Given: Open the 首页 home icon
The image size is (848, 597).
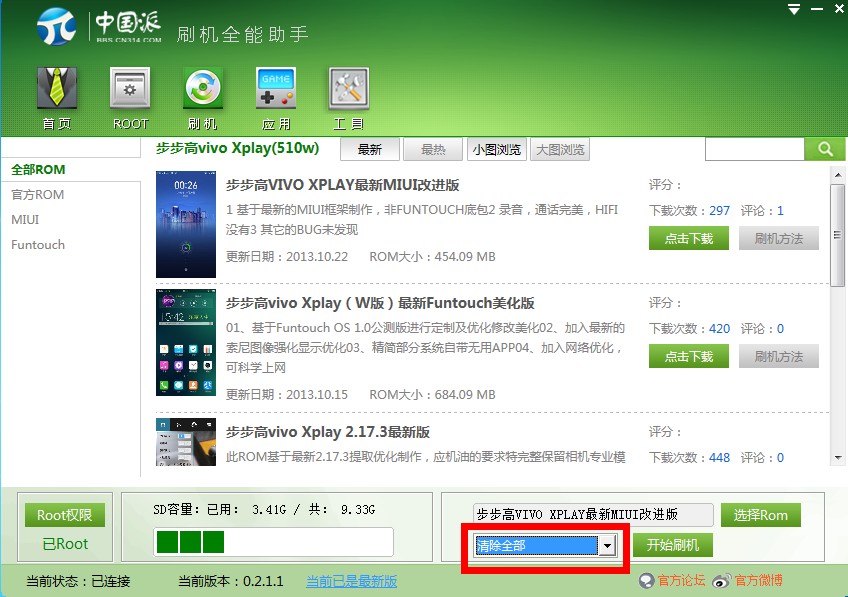Looking at the screenshot, I should click(x=57, y=89).
